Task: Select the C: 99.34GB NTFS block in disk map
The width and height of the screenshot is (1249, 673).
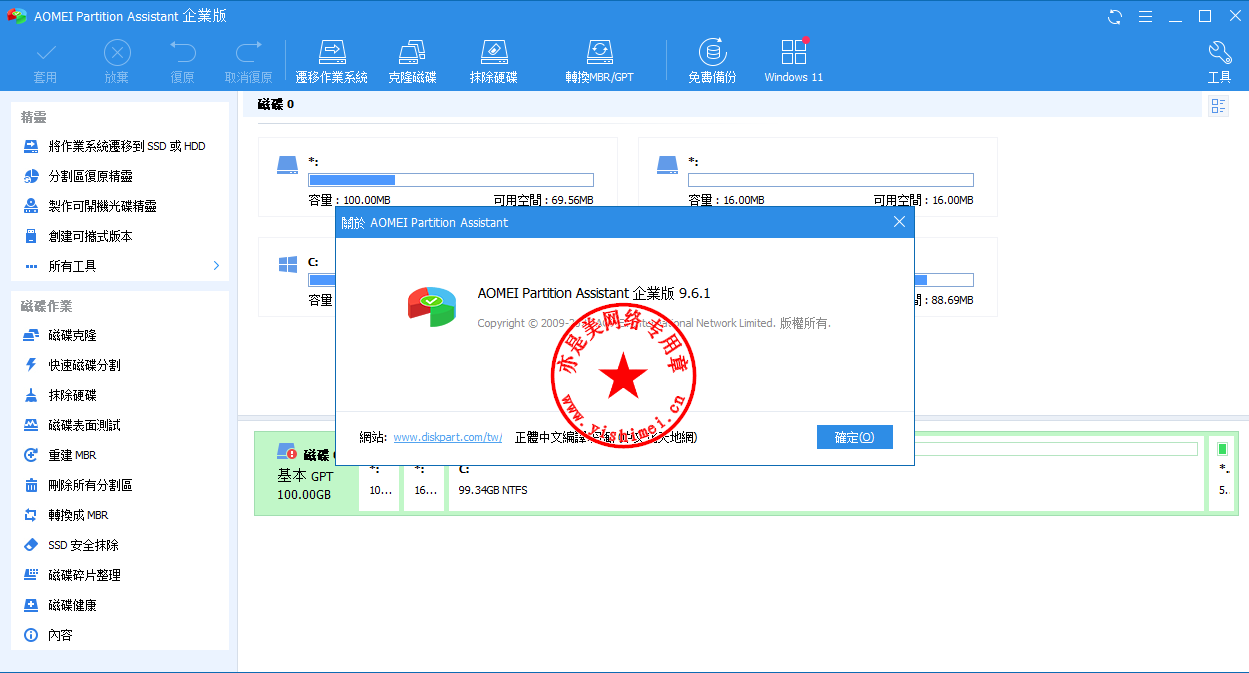Action: click(826, 488)
